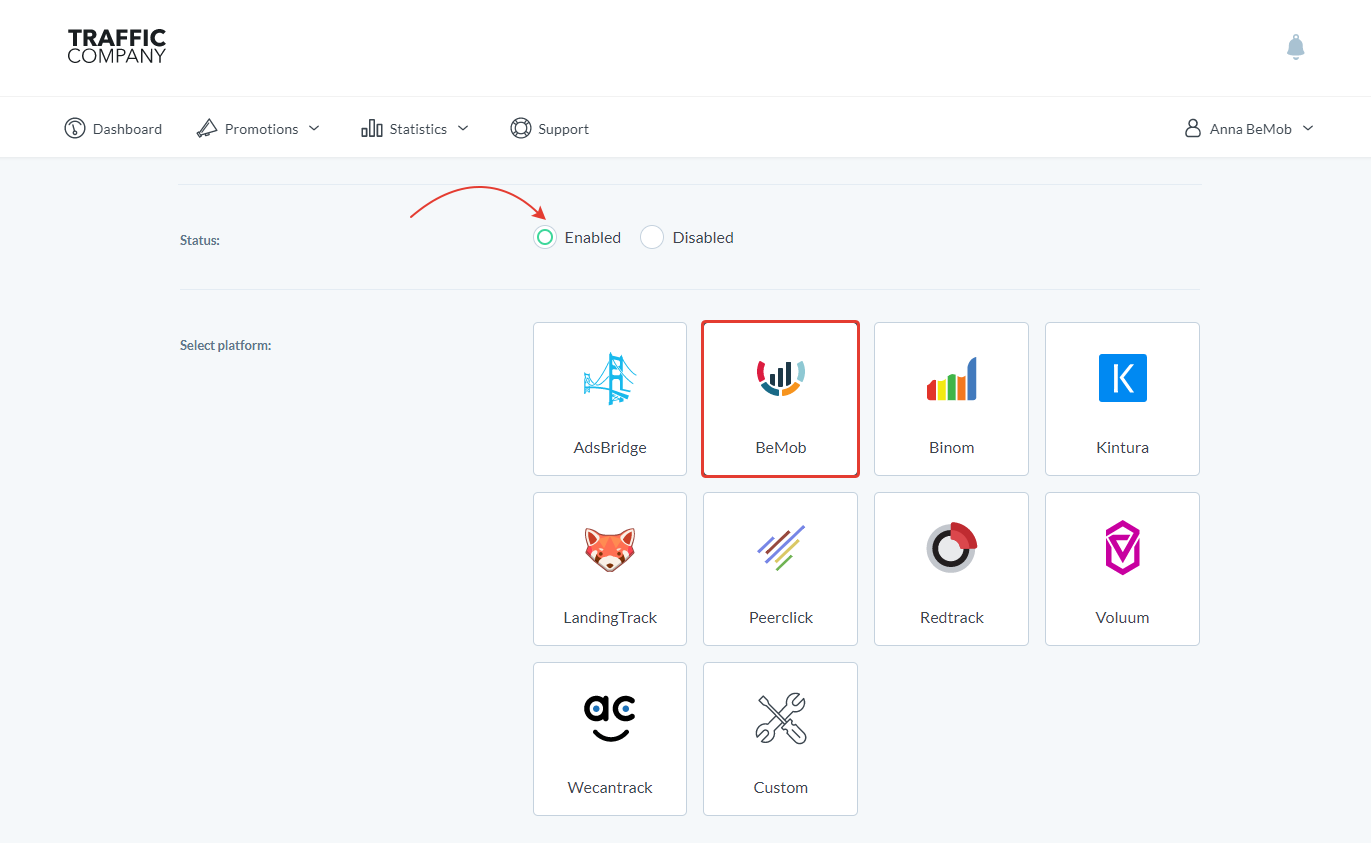Viewport: 1371px width, 843px height.
Task: Click the Traffic Company logo
Action: [x=117, y=46]
